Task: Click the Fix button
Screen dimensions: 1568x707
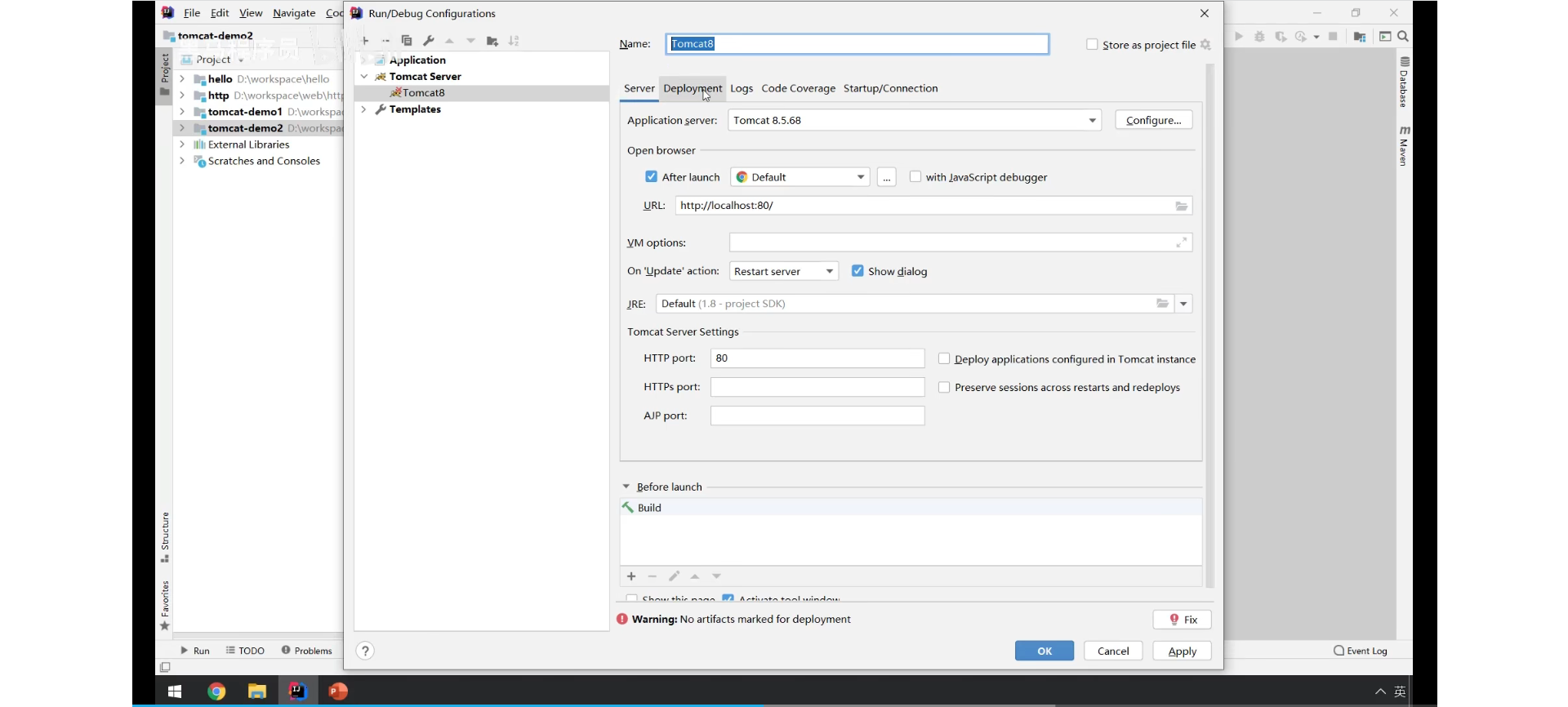Action: pyautogui.click(x=1183, y=620)
